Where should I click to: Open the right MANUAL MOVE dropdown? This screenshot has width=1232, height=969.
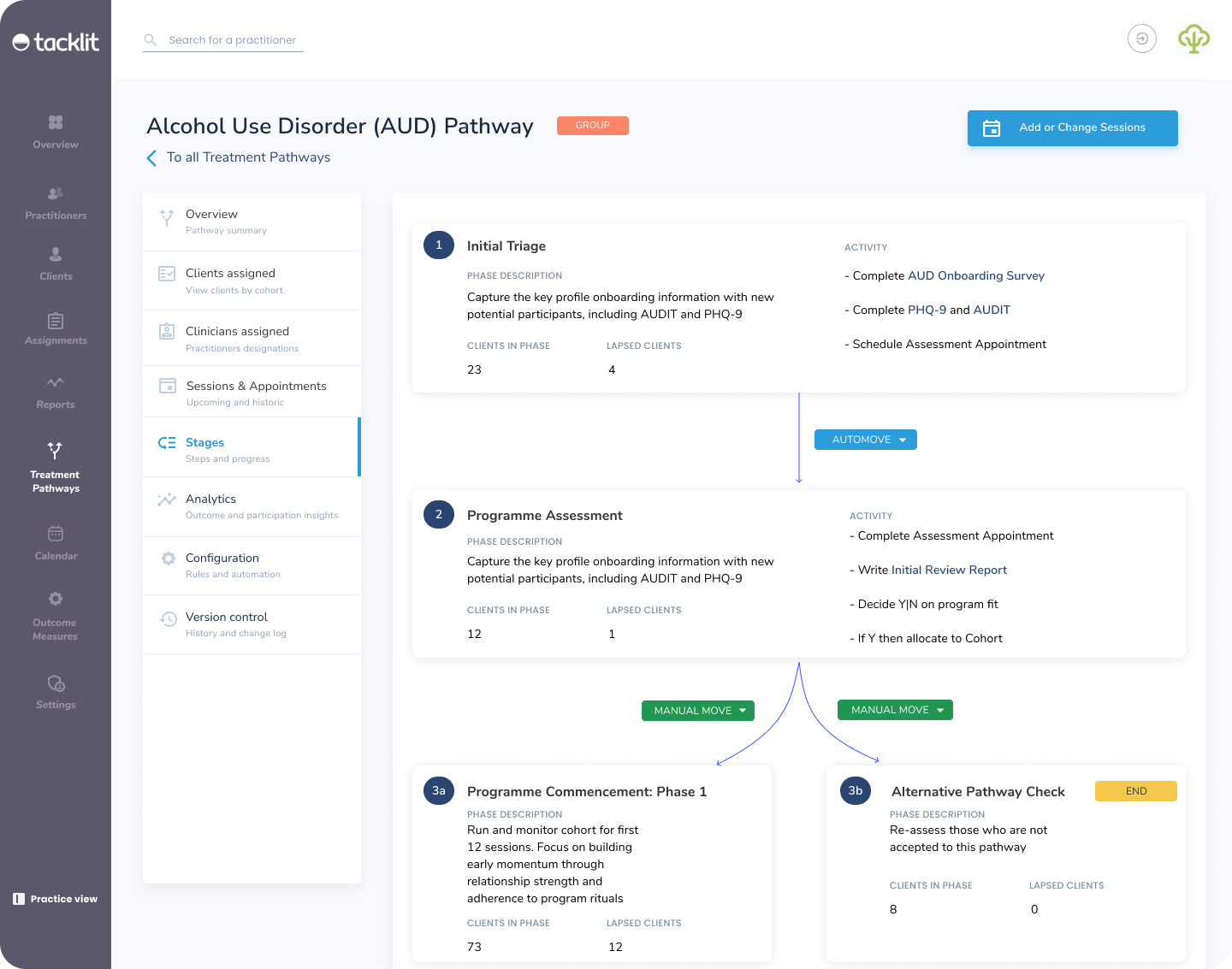(895, 710)
